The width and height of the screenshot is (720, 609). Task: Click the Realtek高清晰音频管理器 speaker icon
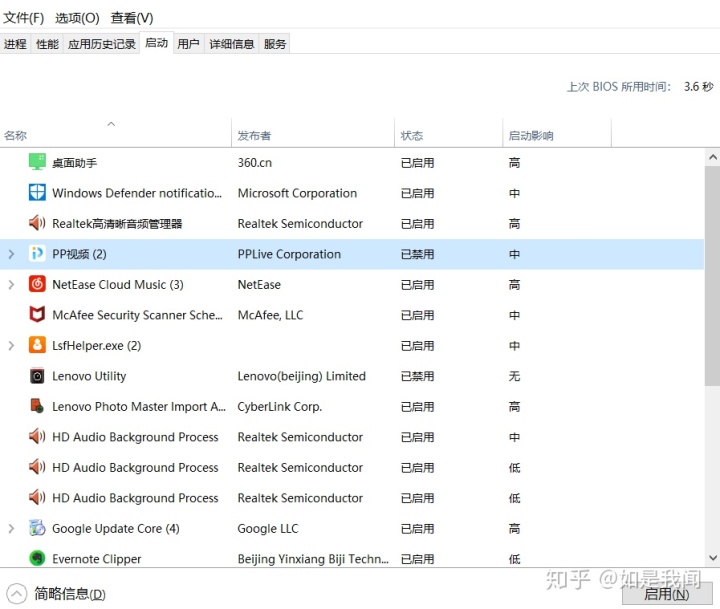tap(37, 223)
